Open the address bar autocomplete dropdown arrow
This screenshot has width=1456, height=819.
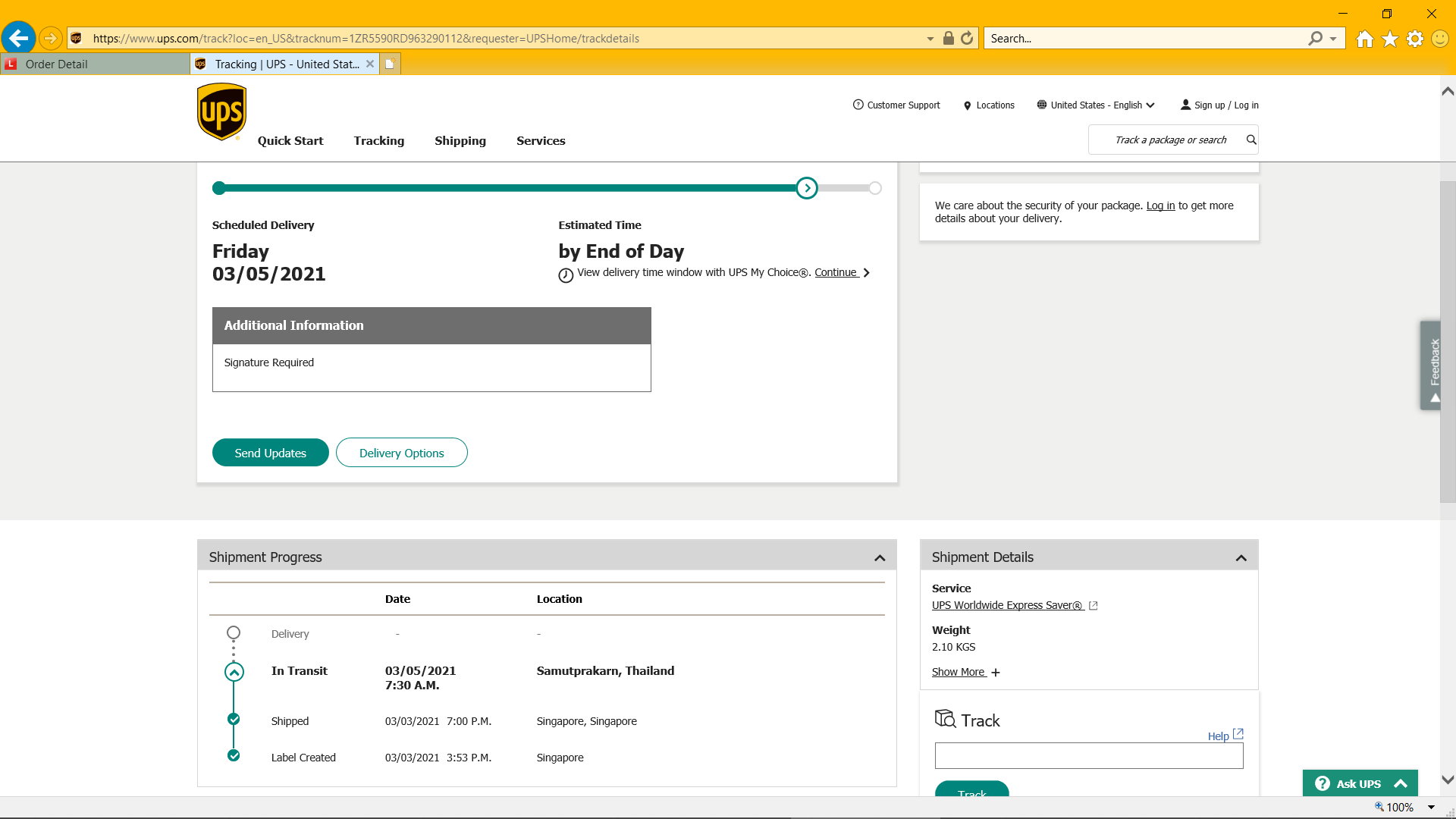[930, 39]
